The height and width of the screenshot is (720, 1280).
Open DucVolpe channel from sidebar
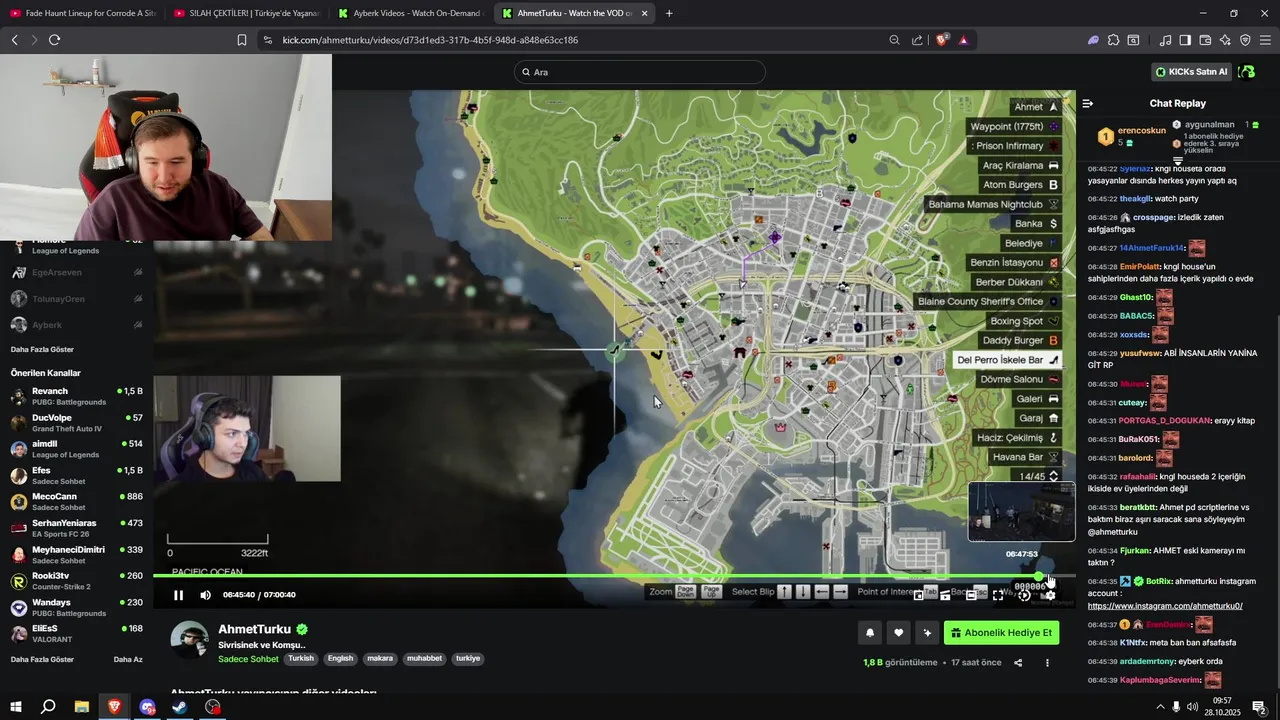pyautogui.click(x=77, y=422)
